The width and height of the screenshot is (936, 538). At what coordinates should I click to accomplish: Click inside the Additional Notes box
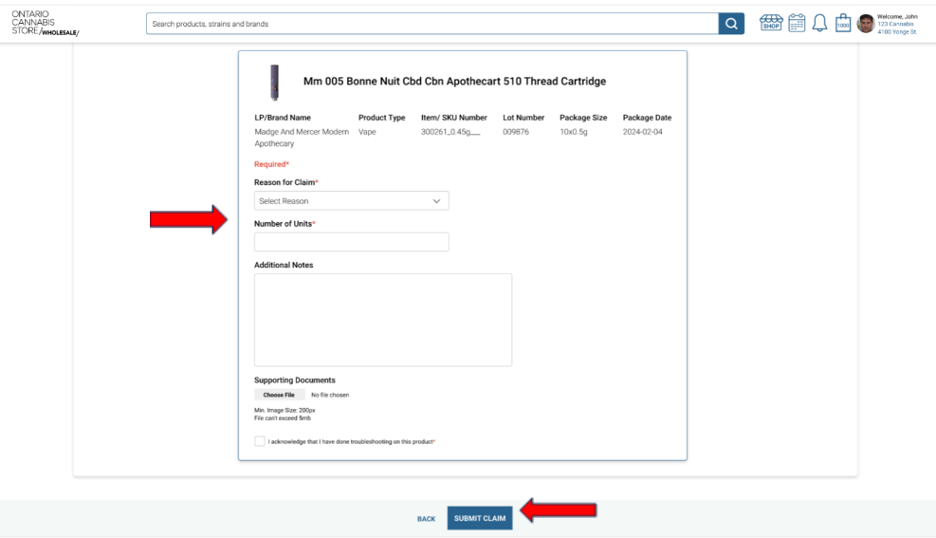pyautogui.click(x=383, y=319)
